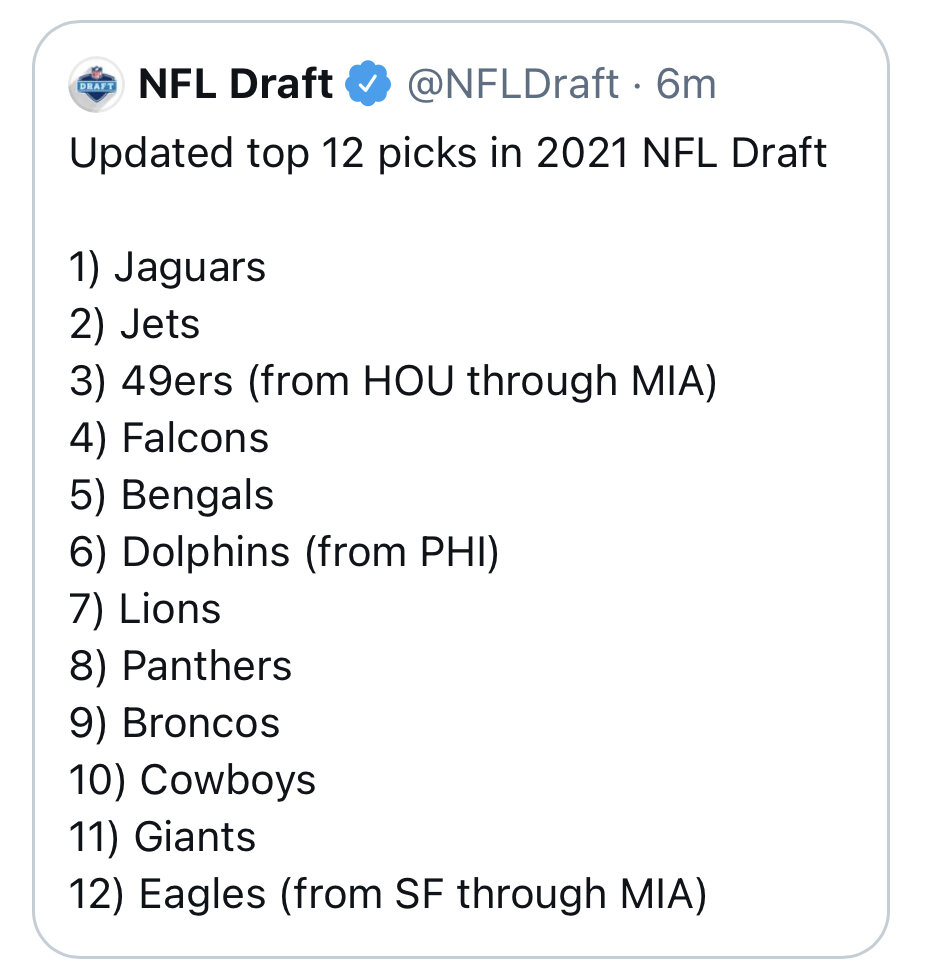Viewport: 938px width, 971px height.
Task: Select the '1) Jaguars' pick line
Action: [x=168, y=268]
